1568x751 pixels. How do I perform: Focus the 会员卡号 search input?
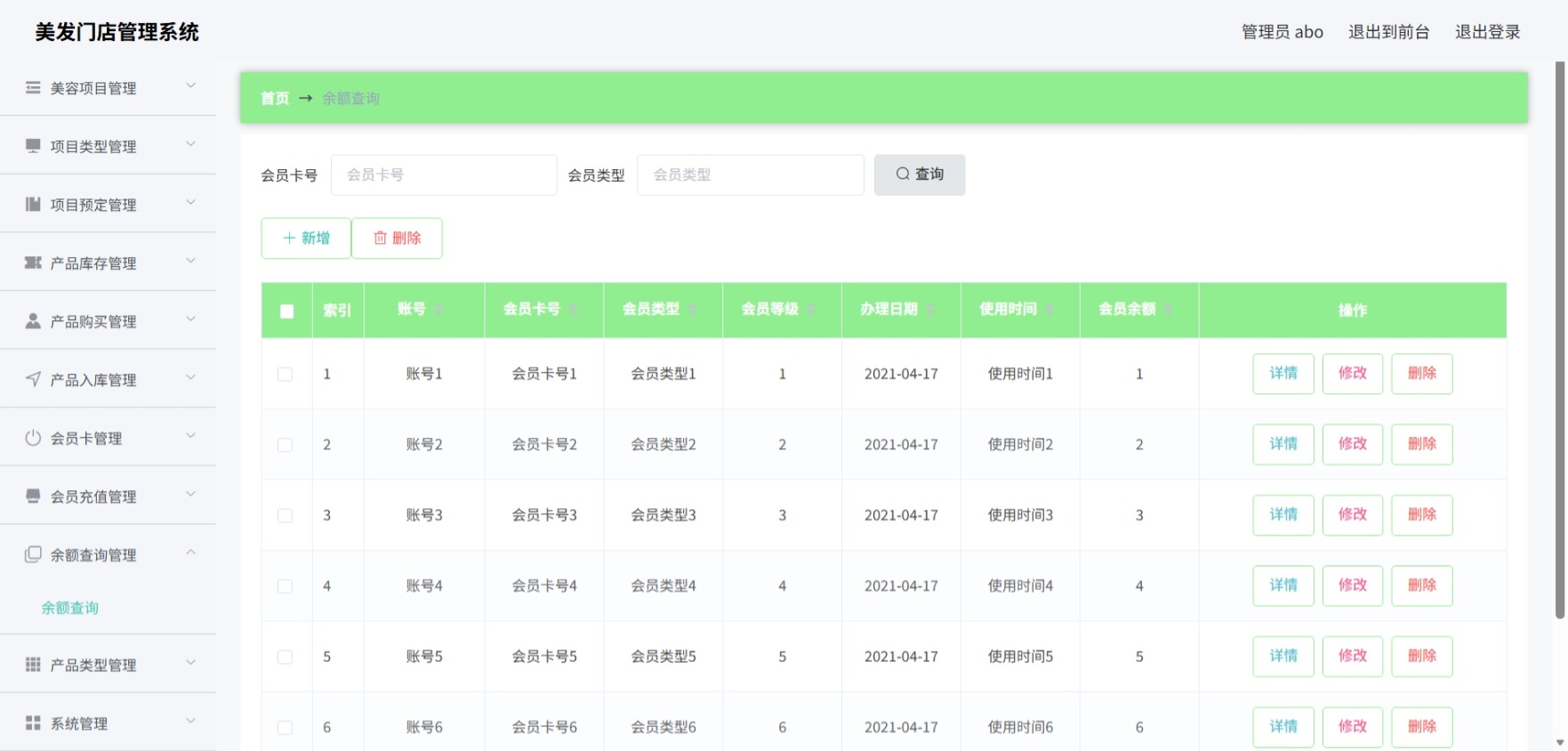(444, 175)
